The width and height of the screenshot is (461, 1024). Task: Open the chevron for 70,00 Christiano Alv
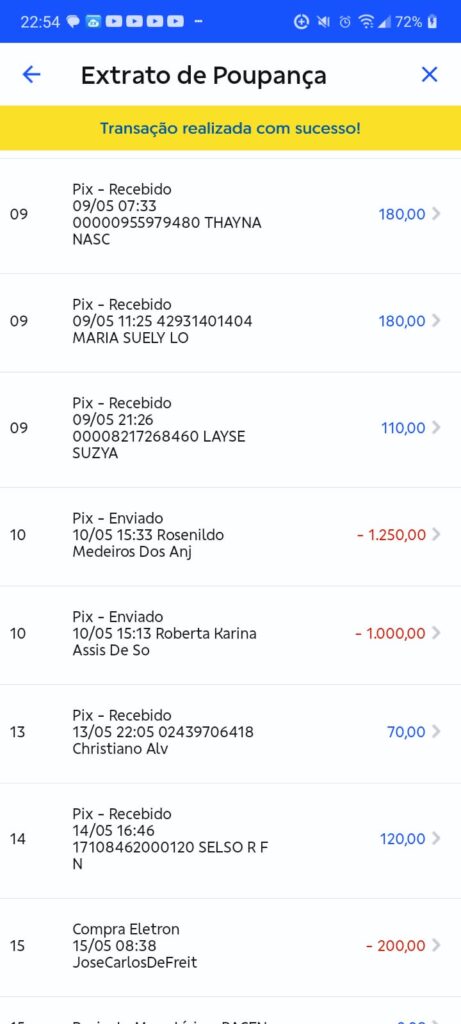tap(436, 732)
